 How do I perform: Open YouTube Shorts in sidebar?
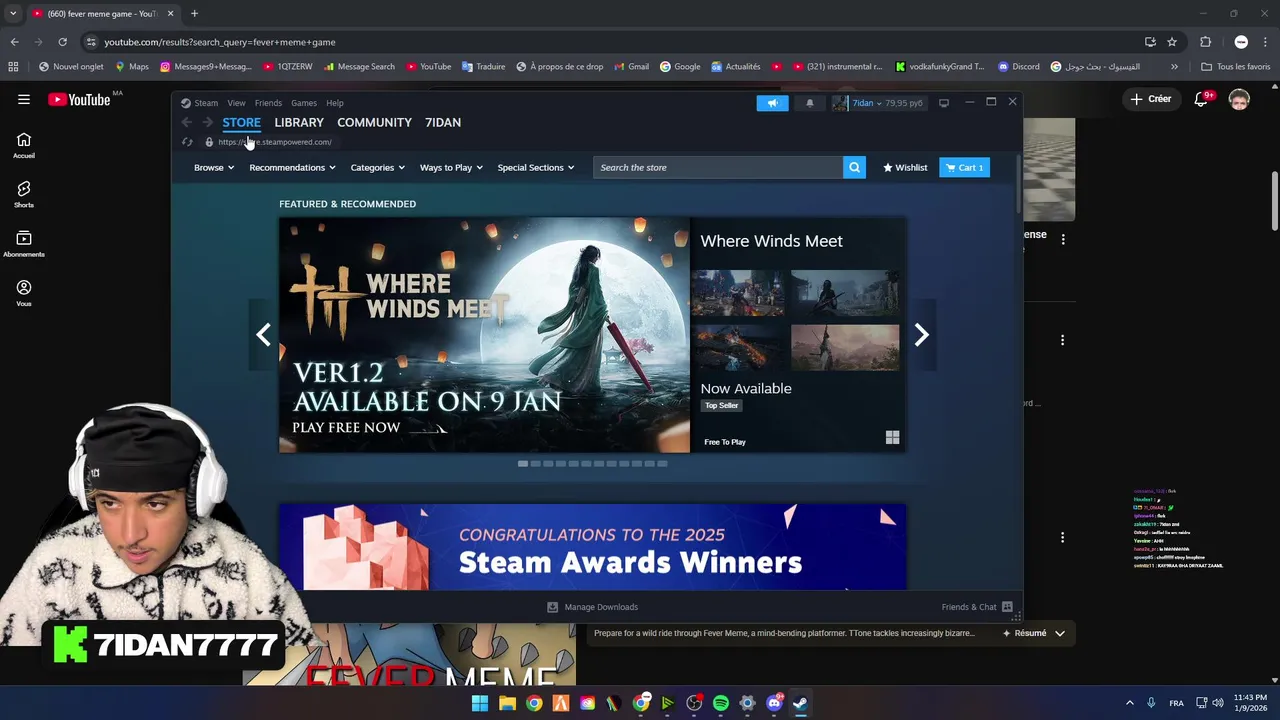pos(24,195)
